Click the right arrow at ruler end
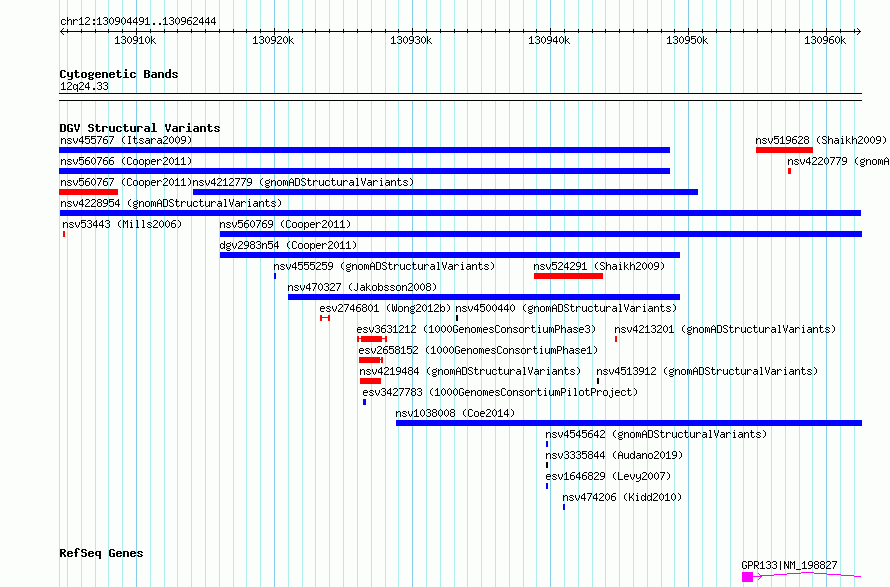Viewport: 890px width, 587px height. (x=858, y=32)
